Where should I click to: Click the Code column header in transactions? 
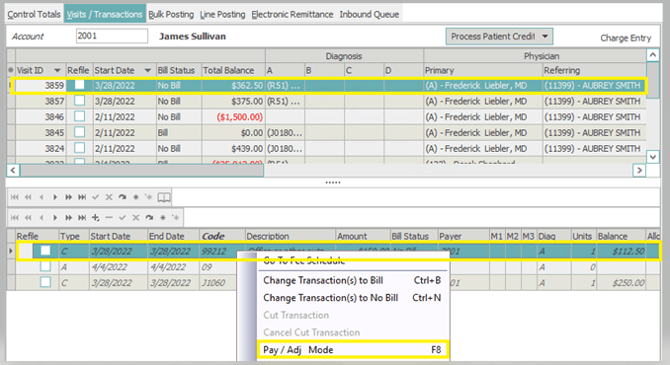pyautogui.click(x=222, y=236)
